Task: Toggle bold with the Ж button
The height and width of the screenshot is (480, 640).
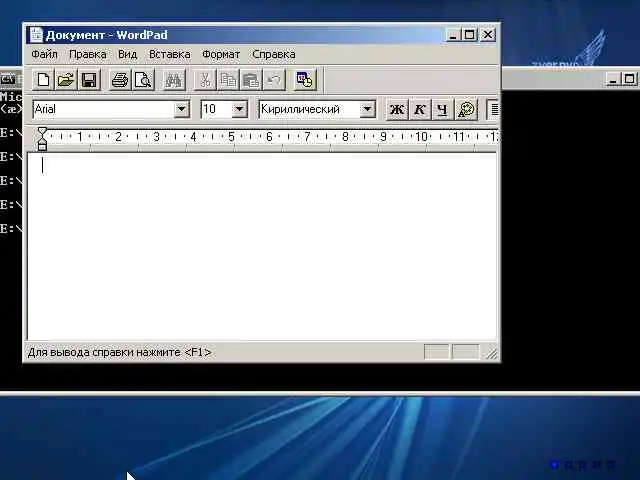Action: tap(397, 109)
